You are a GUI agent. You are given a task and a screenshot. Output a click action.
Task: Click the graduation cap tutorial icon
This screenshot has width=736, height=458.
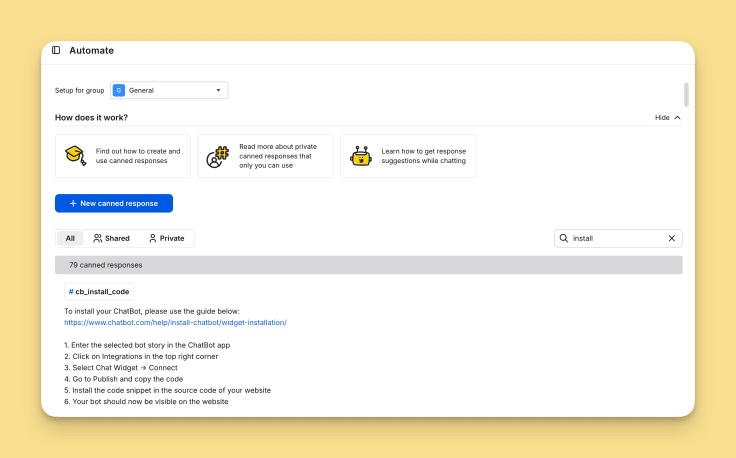click(76, 156)
